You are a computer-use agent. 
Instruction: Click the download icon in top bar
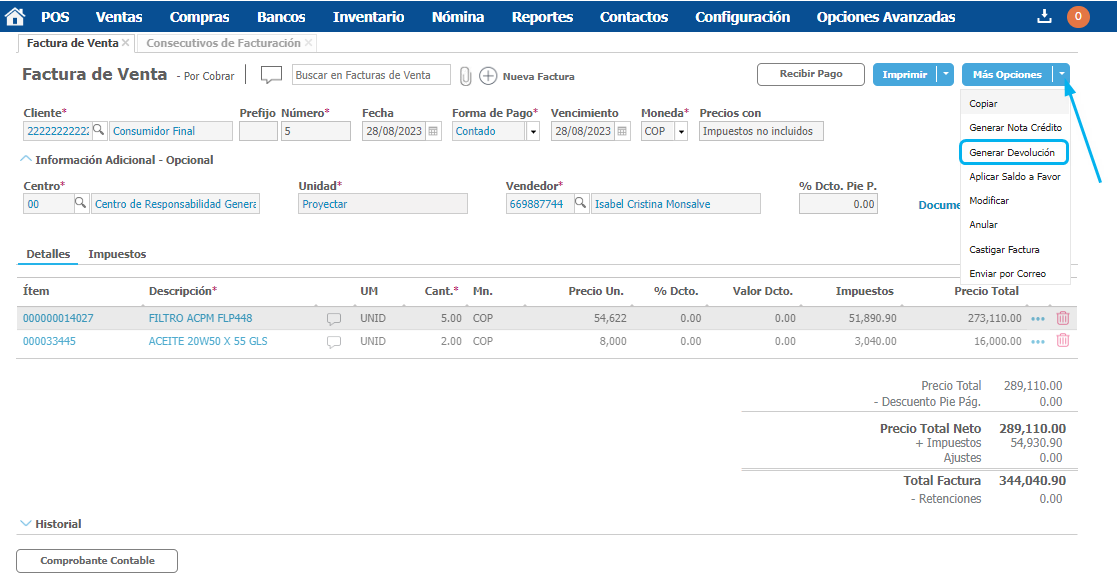[1045, 16]
